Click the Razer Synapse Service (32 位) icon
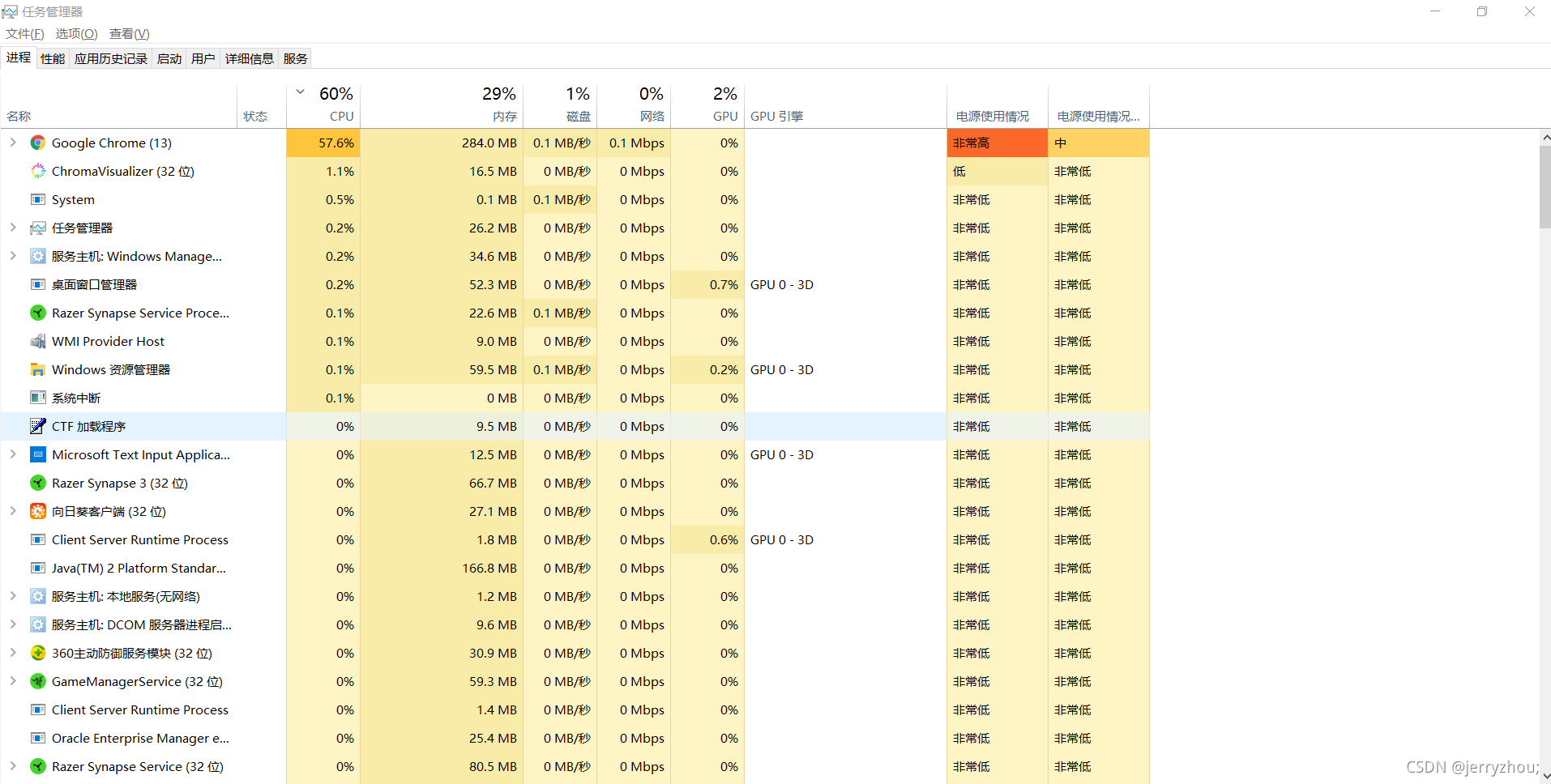The width and height of the screenshot is (1551, 784). click(x=38, y=767)
